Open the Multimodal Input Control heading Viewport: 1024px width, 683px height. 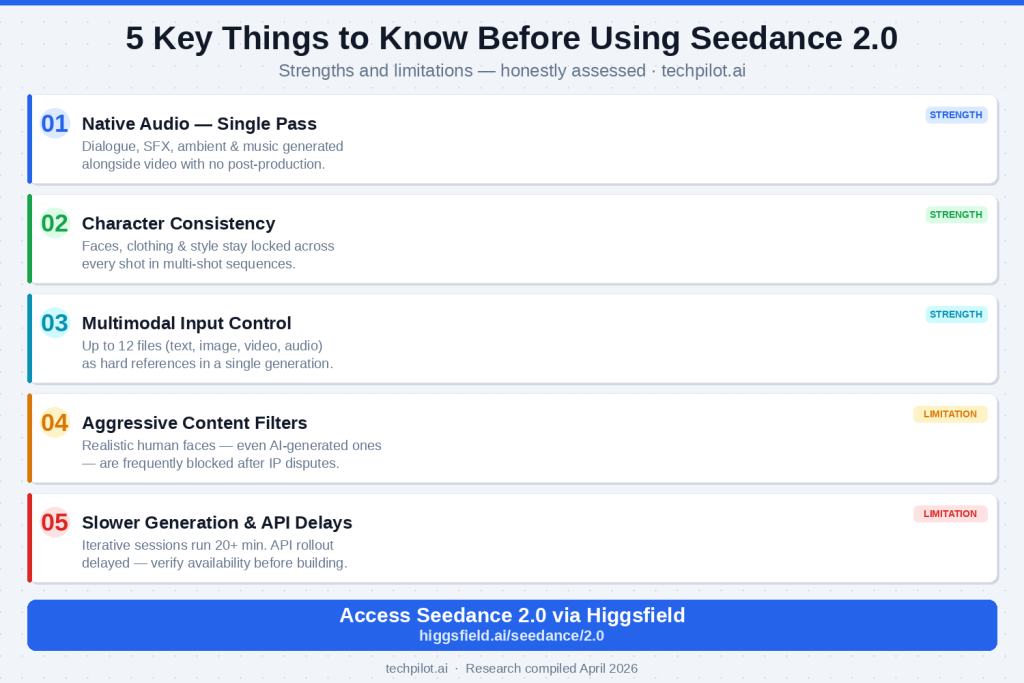click(x=186, y=323)
